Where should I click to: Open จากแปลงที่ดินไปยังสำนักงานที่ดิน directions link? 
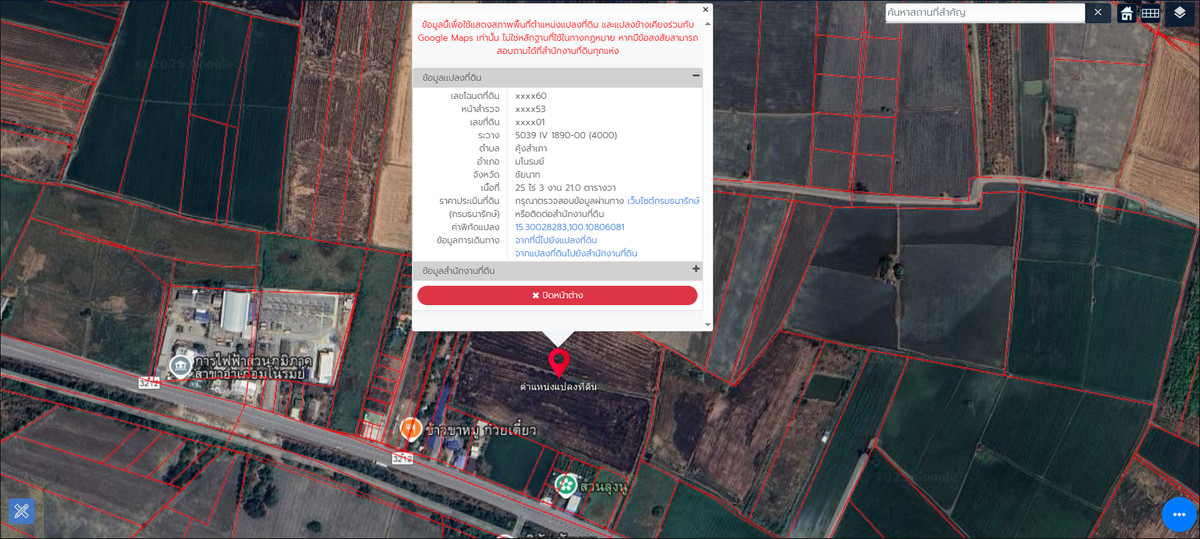(x=575, y=253)
